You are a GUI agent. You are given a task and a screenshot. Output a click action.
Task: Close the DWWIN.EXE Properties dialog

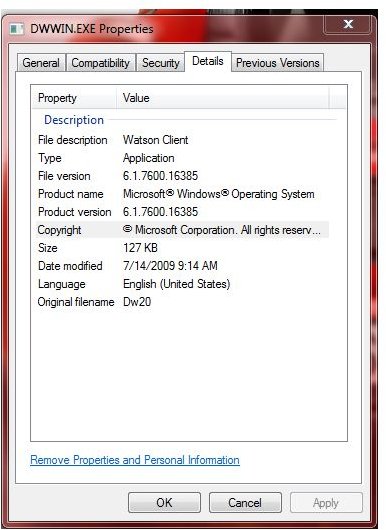[x=348, y=24]
